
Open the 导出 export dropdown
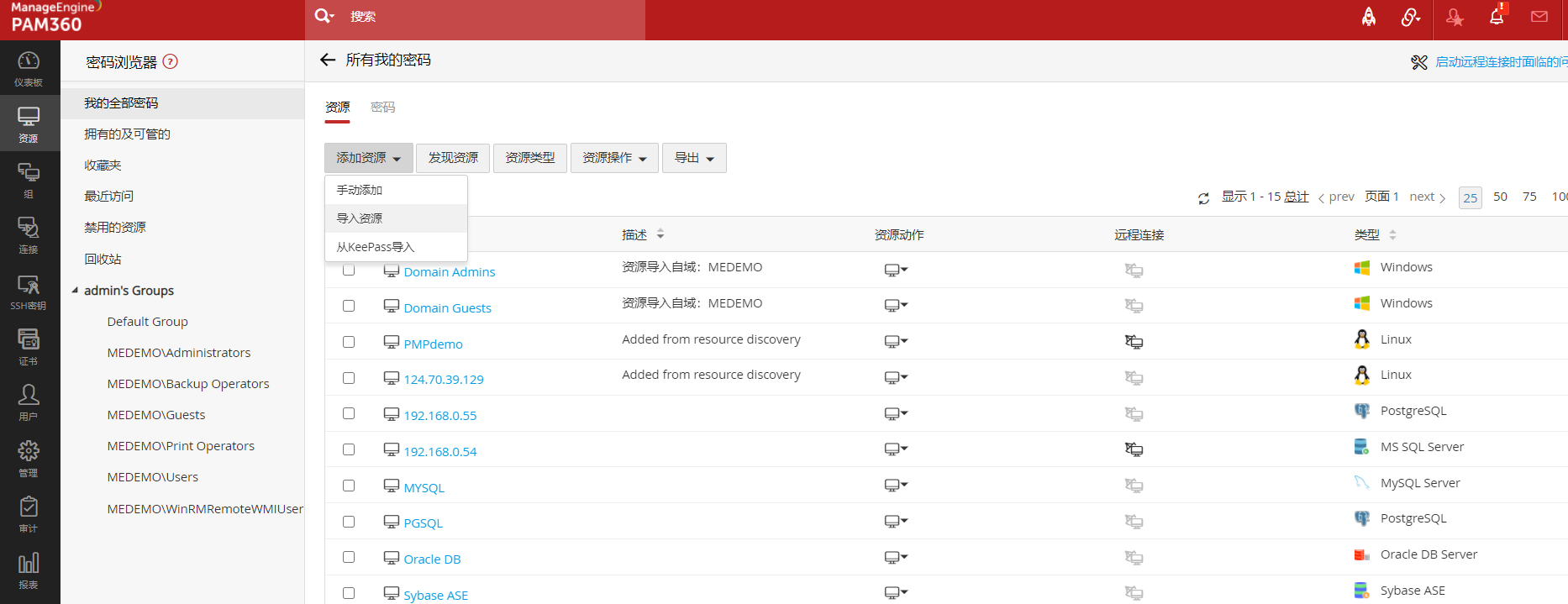(694, 158)
